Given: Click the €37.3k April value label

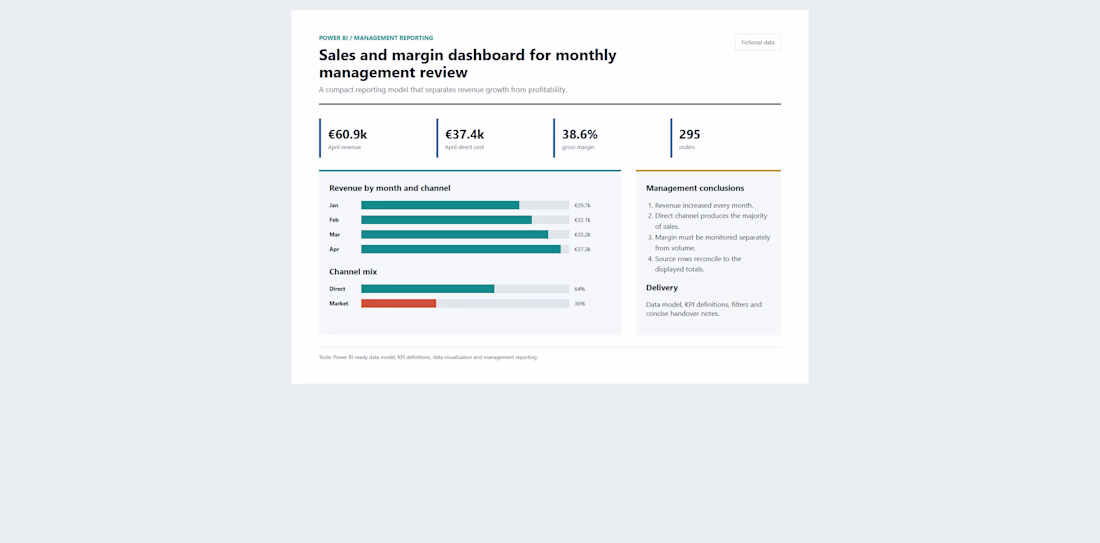Looking at the screenshot, I should [x=582, y=249].
